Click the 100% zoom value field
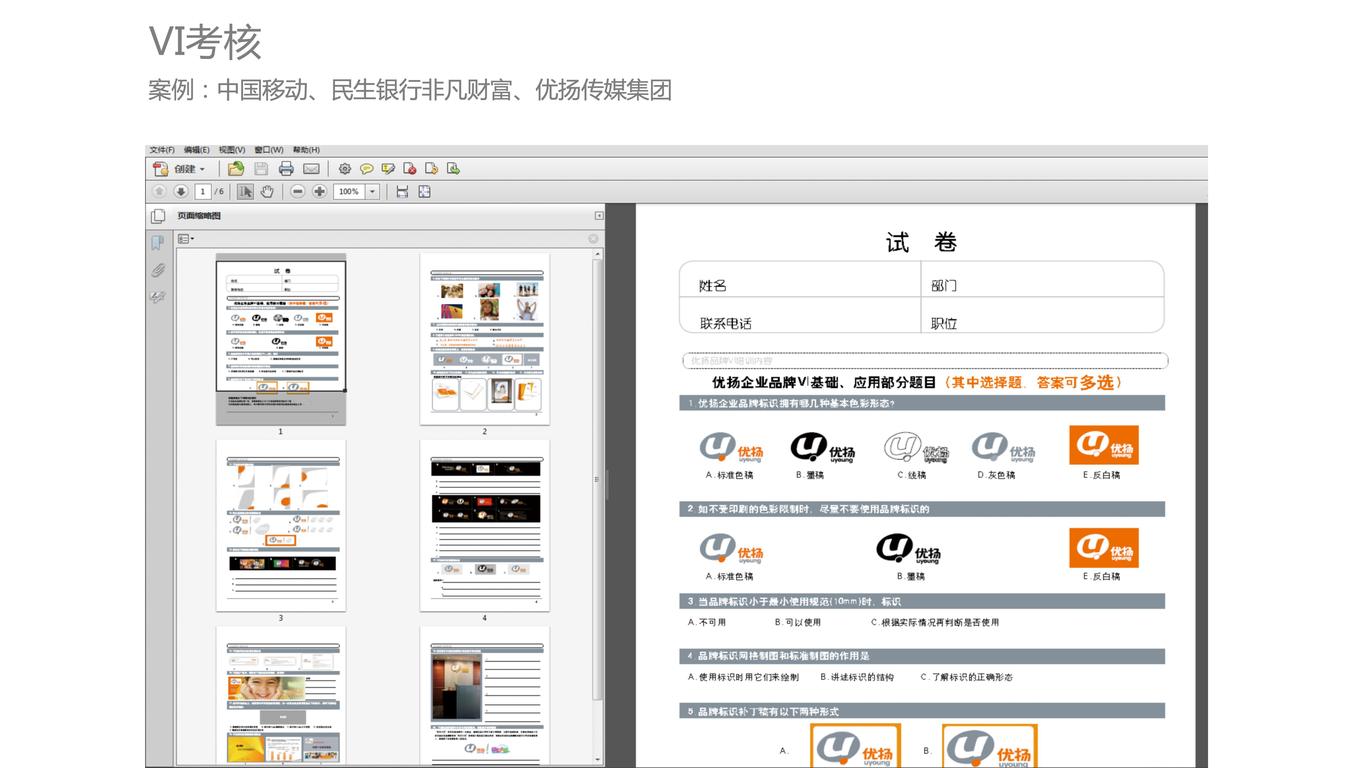This screenshot has width=1366, height=768. click(x=348, y=191)
